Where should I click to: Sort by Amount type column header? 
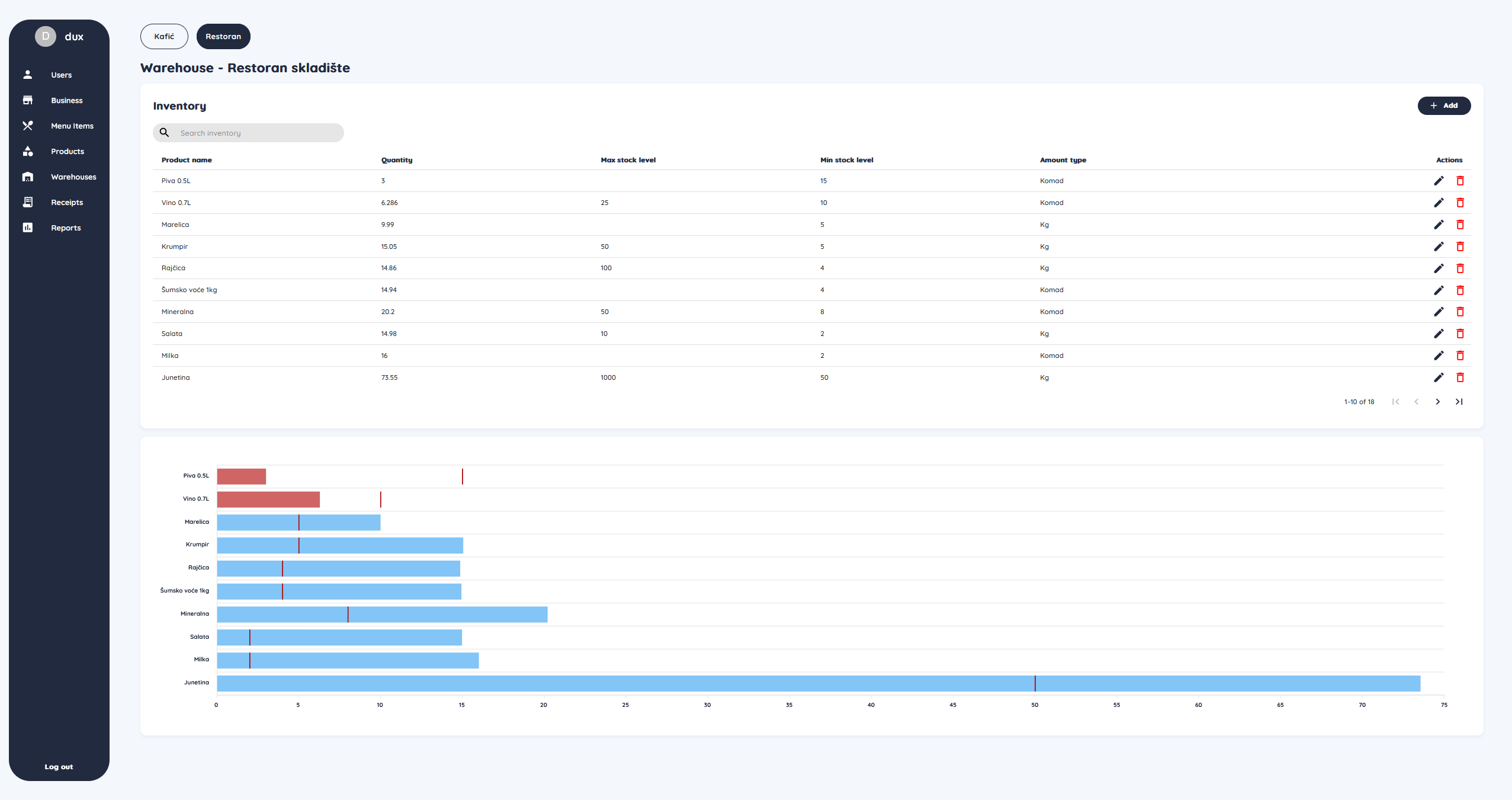1062,160
